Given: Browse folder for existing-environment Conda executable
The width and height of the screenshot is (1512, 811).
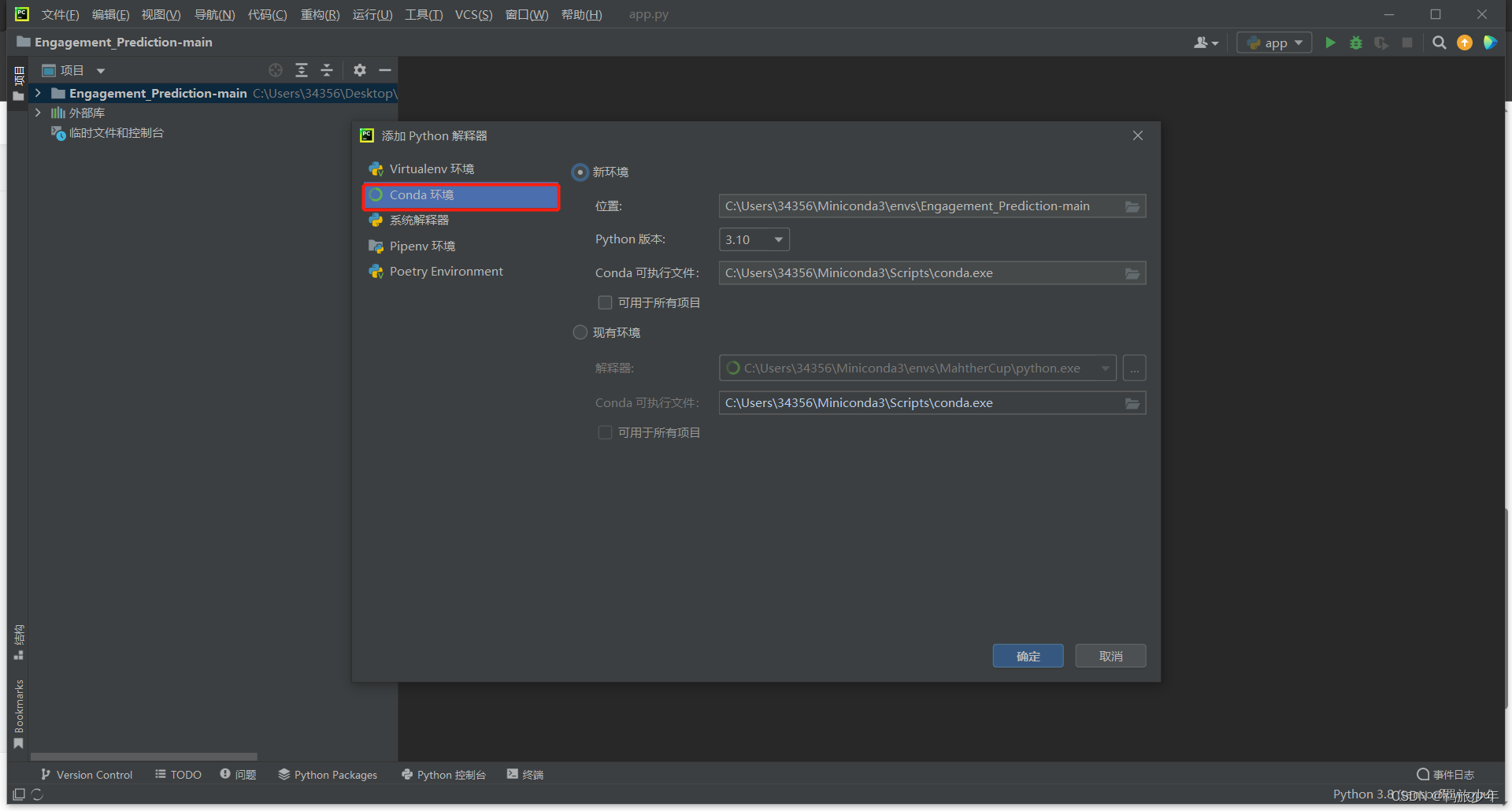Looking at the screenshot, I should pyautogui.click(x=1132, y=403).
